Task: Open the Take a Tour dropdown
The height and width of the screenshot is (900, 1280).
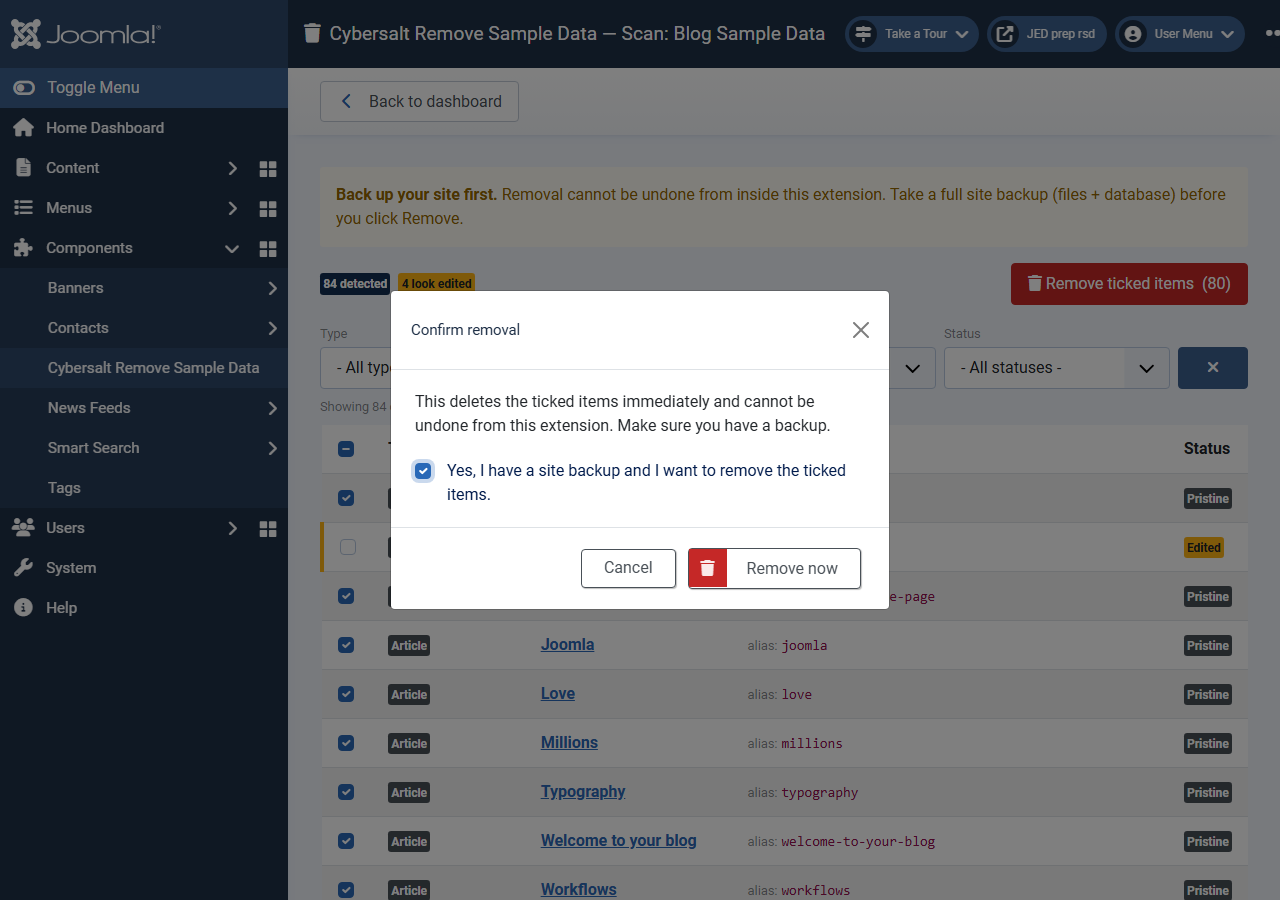Action: (912, 34)
